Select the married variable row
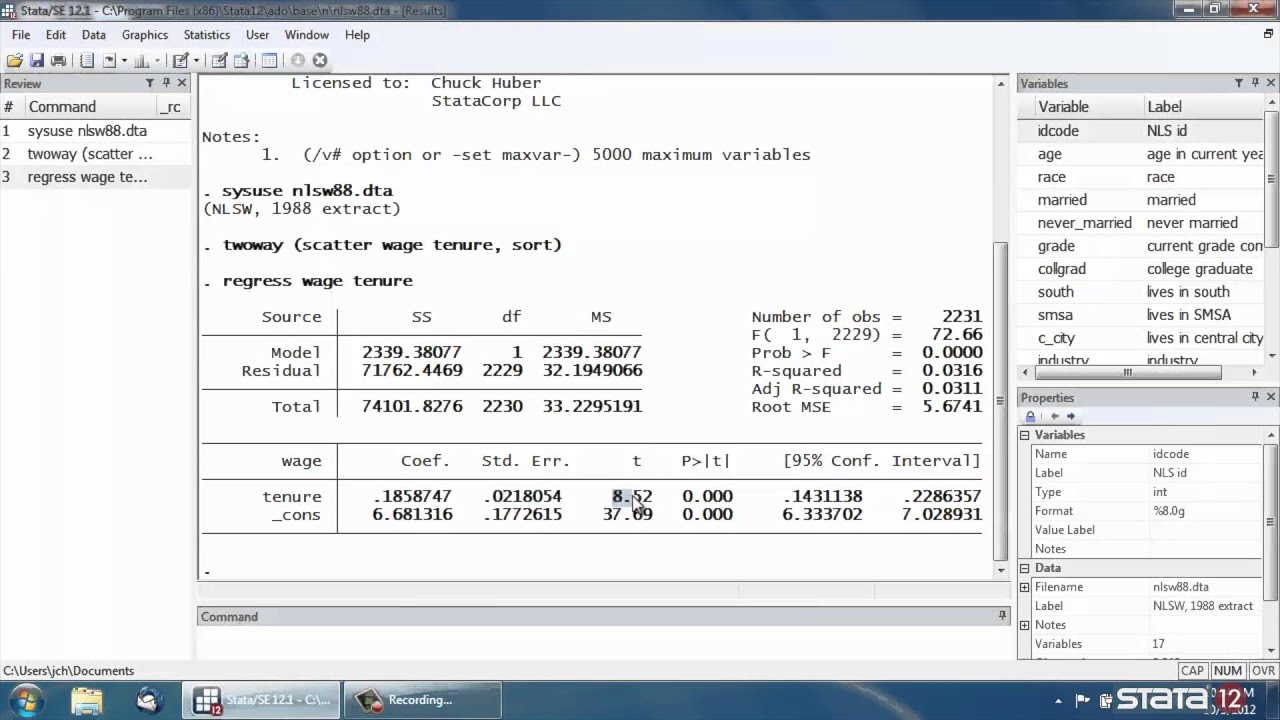Screen dimensions: 1280x720 coord(1142,200)
